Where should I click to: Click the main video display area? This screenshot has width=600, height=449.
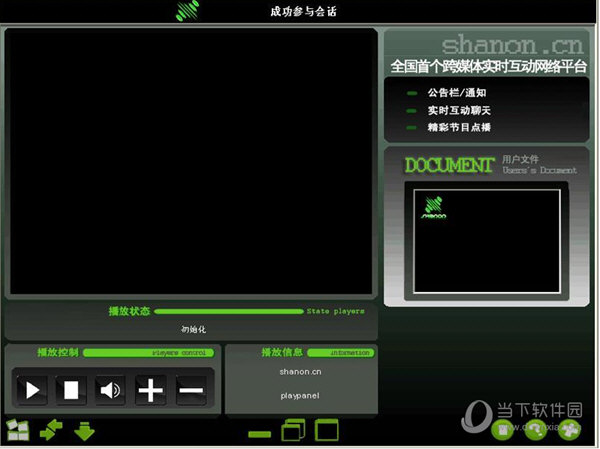(191, 162)
